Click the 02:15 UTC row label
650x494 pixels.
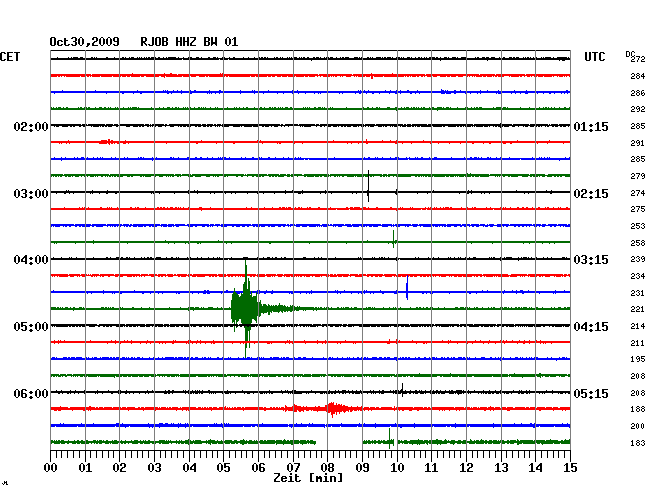click(591, 194)
